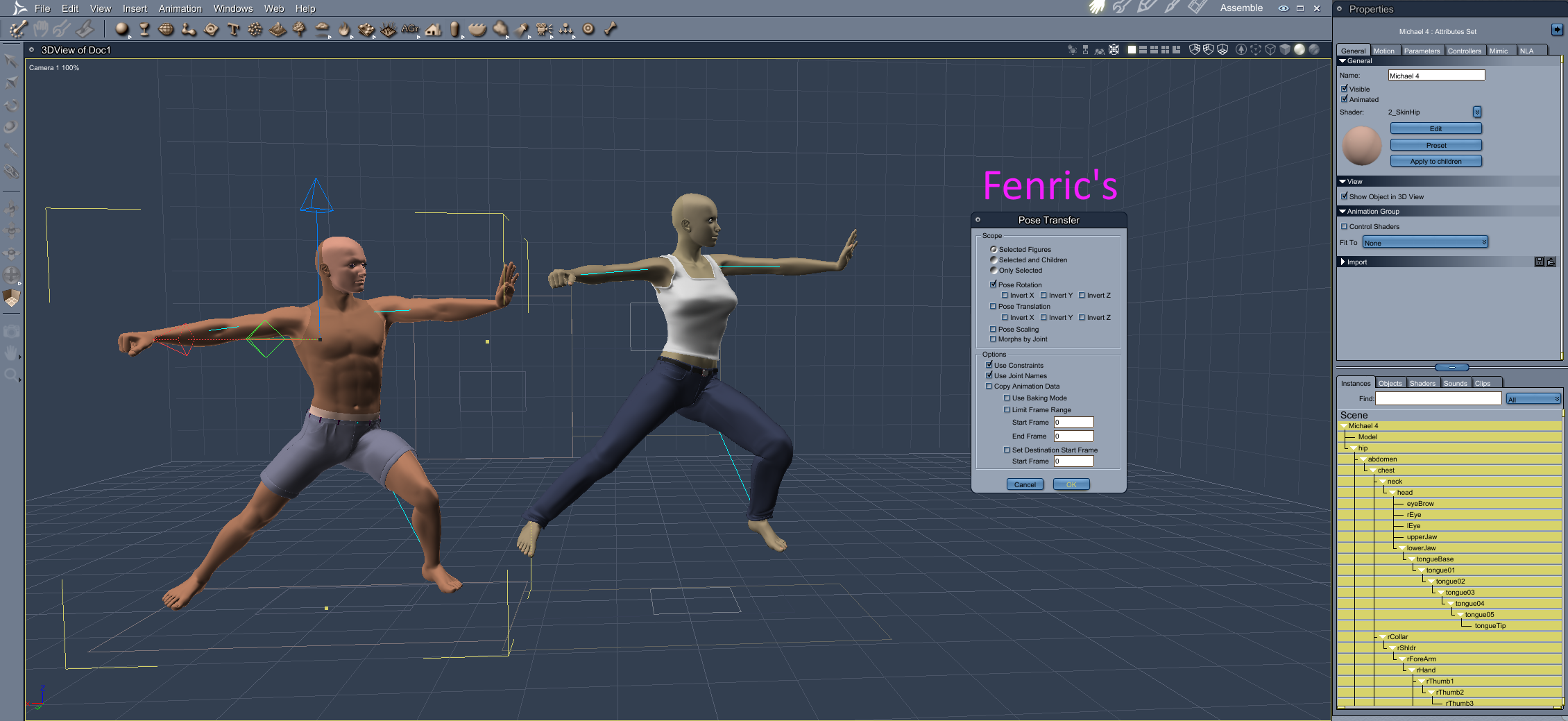Open the Insert menu
The image size is (1568, 721).
coord(135,8)
